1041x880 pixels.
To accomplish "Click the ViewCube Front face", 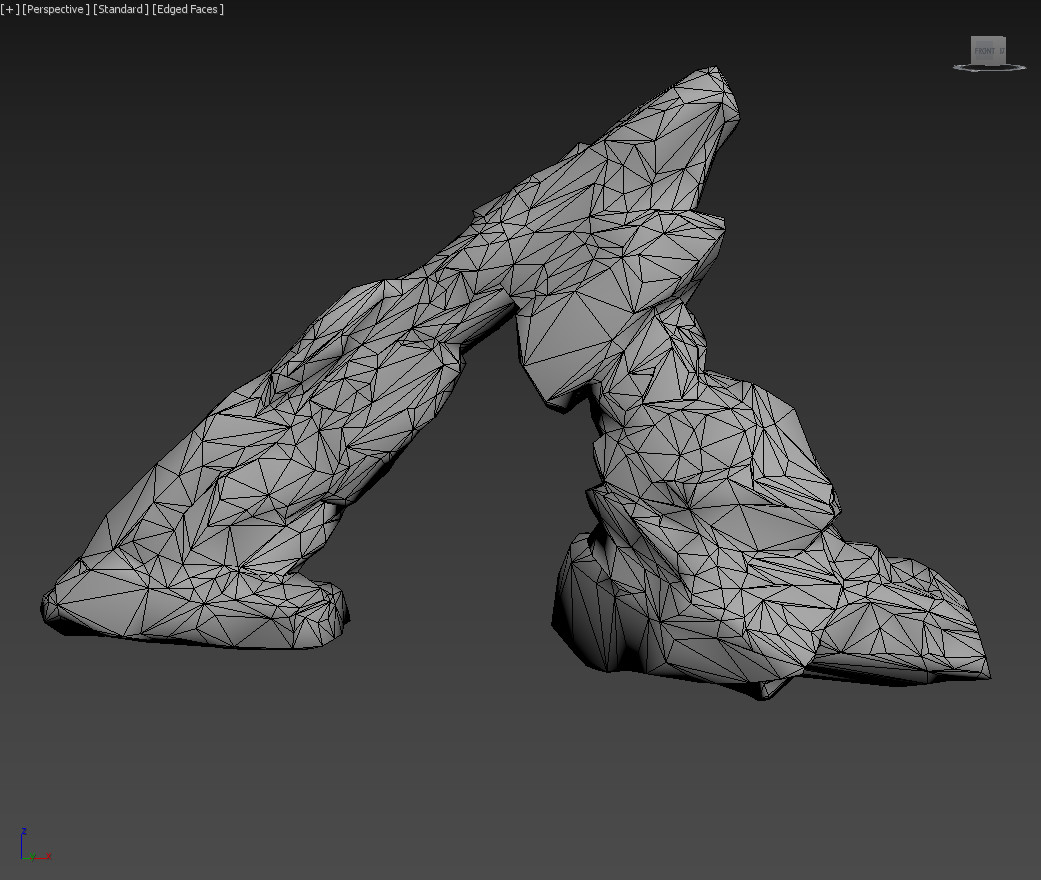I will (x=988, y=48).
